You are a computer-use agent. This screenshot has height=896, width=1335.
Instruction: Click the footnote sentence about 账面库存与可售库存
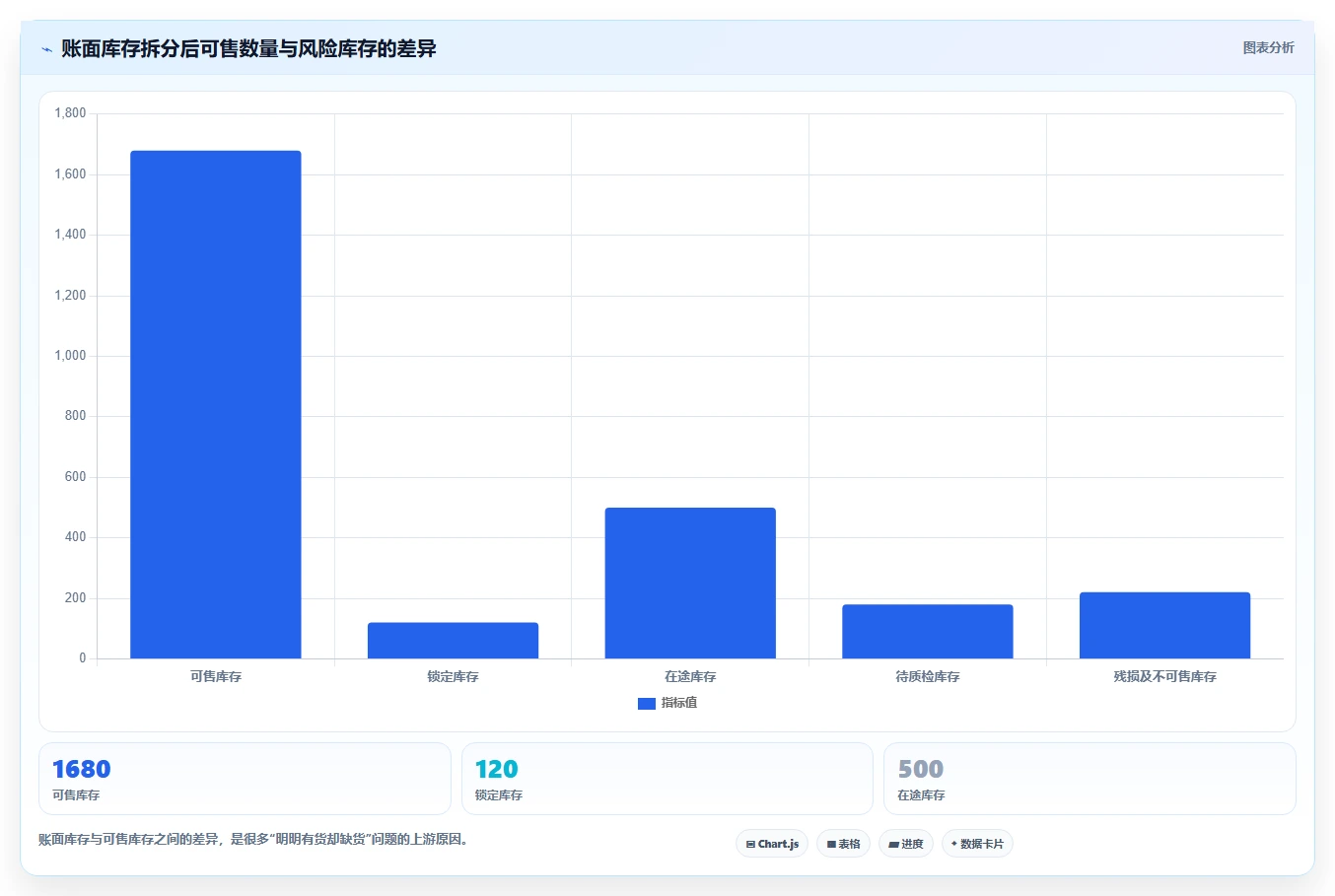pos(255,840)
